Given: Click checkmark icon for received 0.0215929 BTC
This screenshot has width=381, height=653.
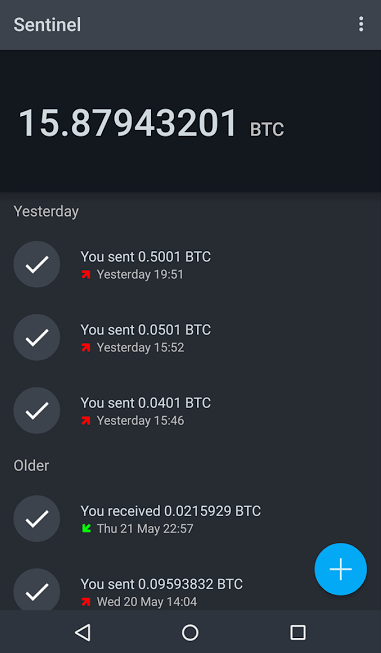Looking at the screenshot, I should (37, 518).
